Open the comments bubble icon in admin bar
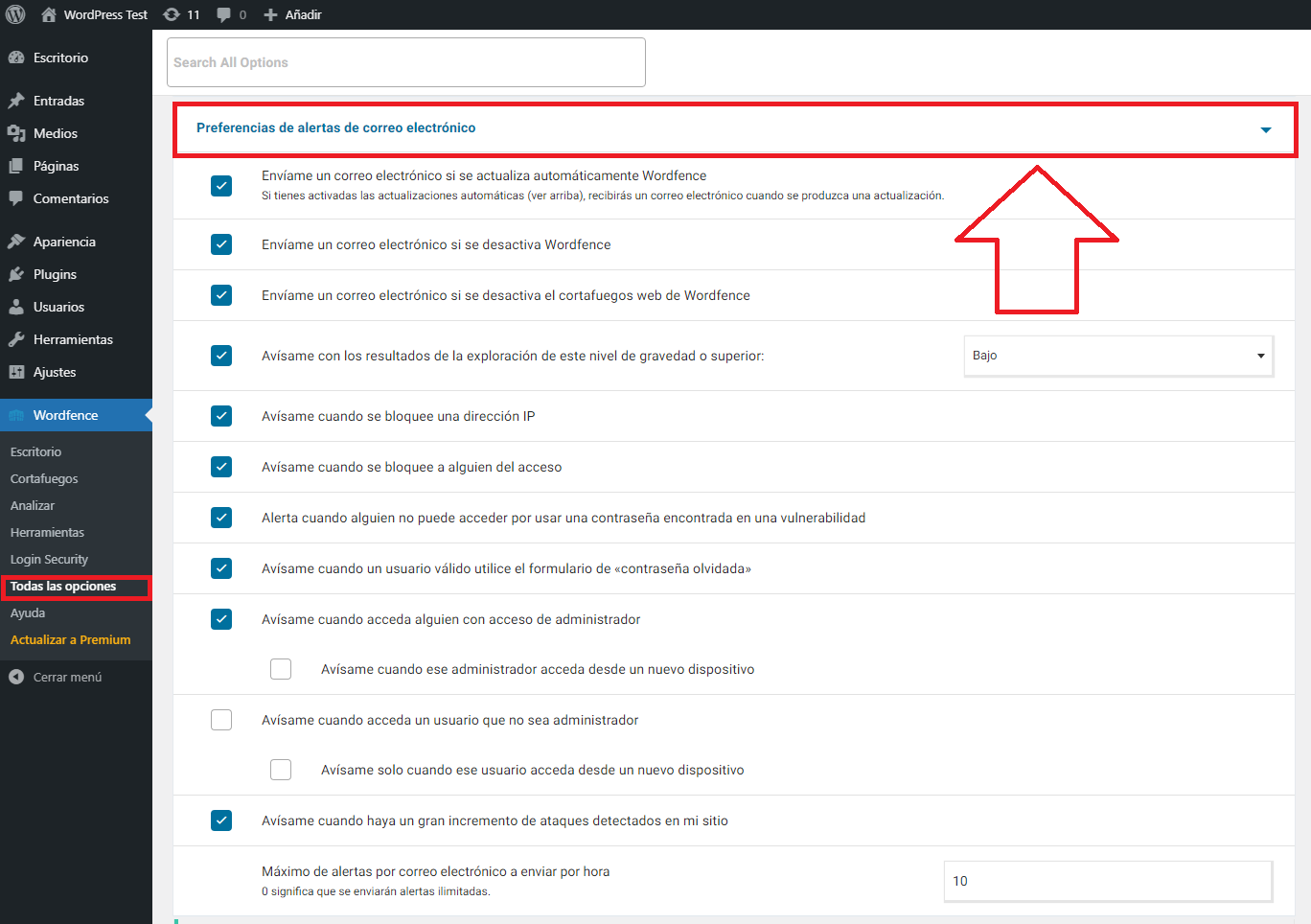Image resolution: width=1311 pixels, height=924 pixels. (223, 14)
